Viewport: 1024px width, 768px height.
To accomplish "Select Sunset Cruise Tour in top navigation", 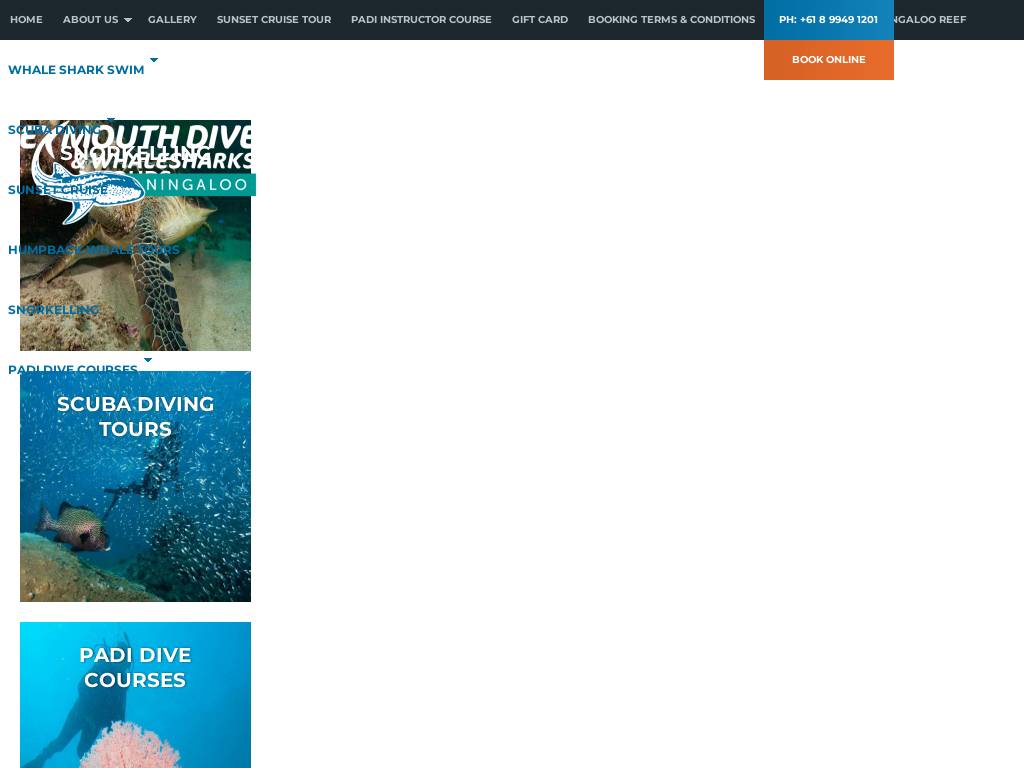I will point(273,20).
